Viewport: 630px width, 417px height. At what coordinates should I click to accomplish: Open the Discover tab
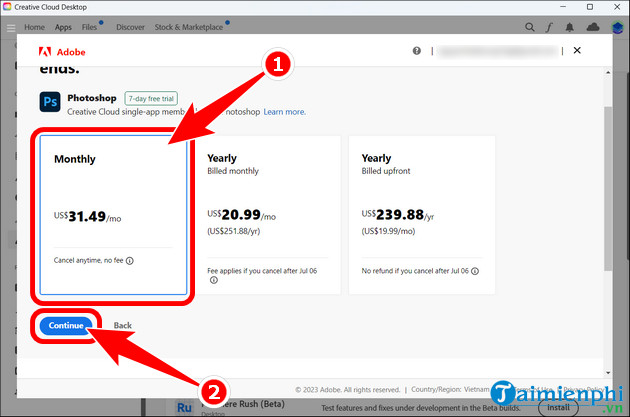tap(130, 27)
